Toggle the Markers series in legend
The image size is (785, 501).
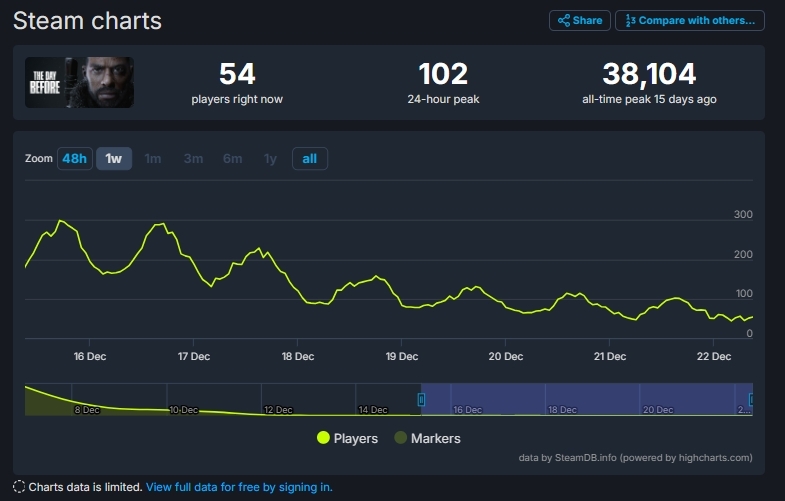pos(427,438)
